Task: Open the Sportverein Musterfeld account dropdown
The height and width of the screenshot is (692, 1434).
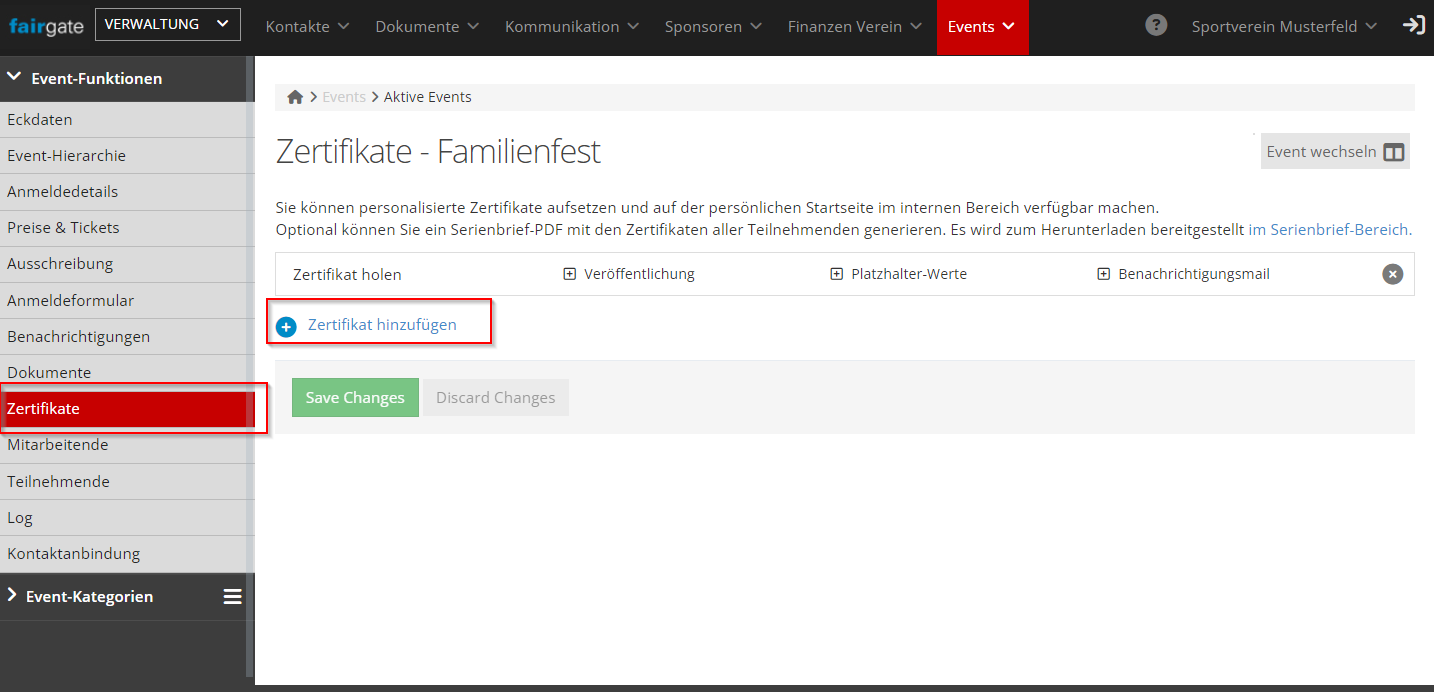Action: coord(1283,27)
